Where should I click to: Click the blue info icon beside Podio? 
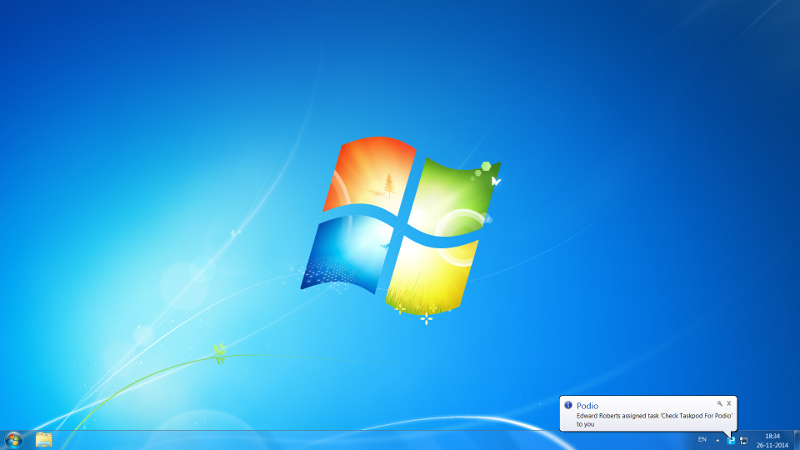[x=569, y=405]
